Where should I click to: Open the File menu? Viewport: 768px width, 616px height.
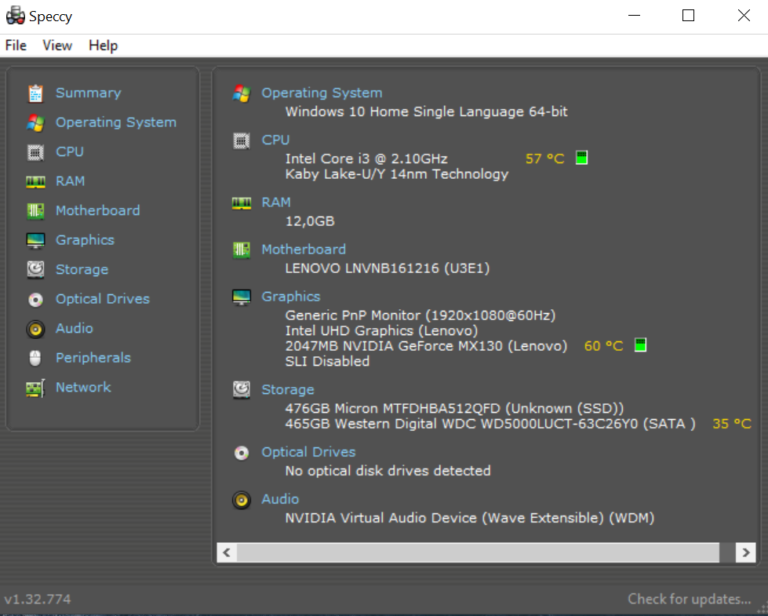click(16, 46)
